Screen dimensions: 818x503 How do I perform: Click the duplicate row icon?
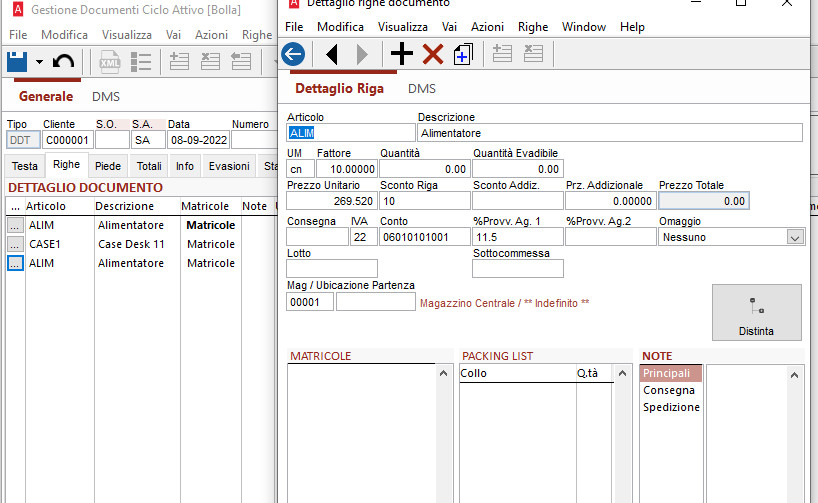462,54
